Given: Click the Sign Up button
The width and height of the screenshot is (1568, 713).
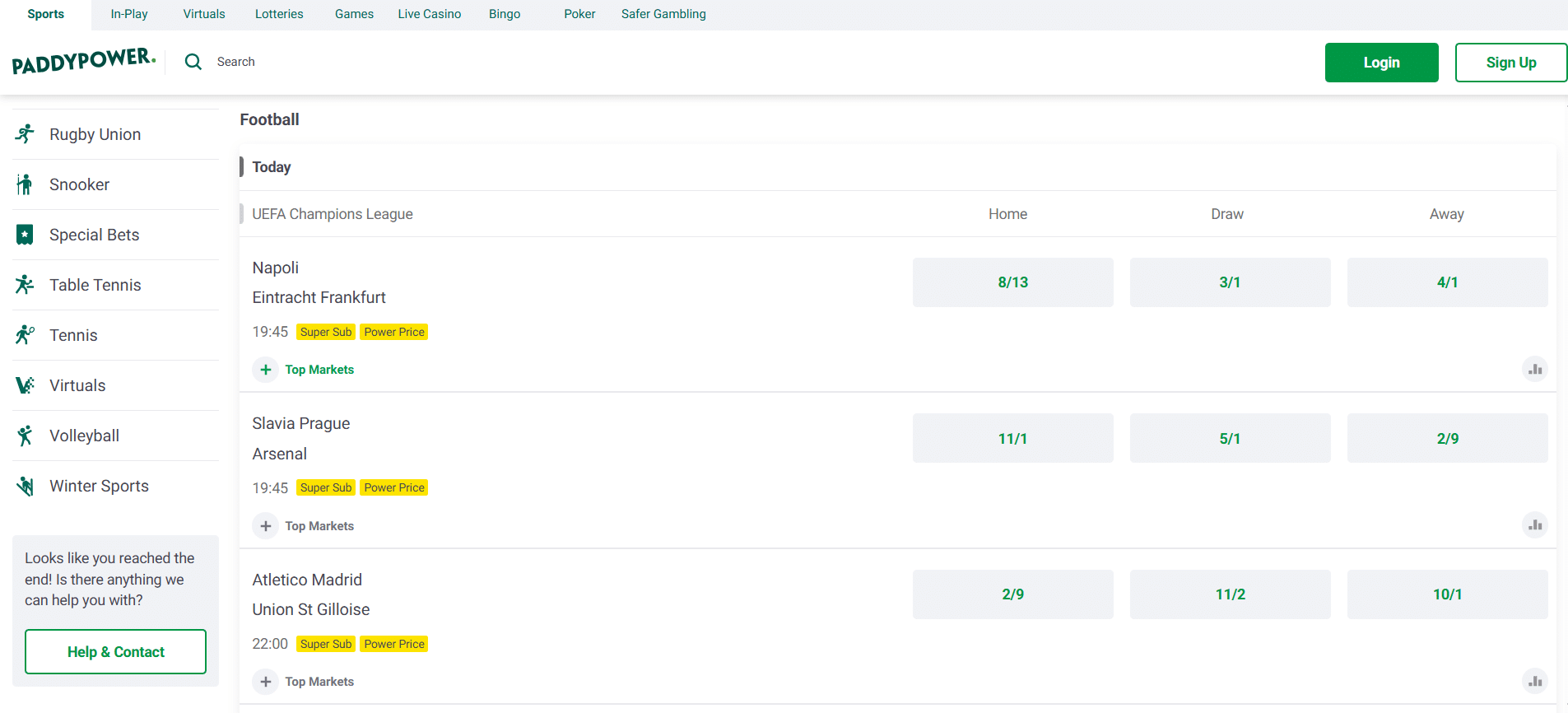Looking at the screenshot, I should tap(1511, 63).
